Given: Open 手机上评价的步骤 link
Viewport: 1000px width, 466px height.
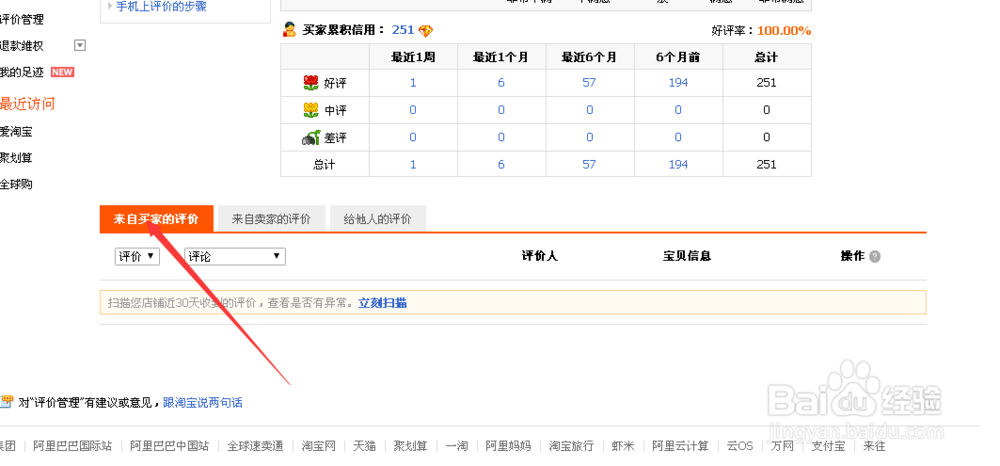Looking at the screenshot, I should (161, 7).
